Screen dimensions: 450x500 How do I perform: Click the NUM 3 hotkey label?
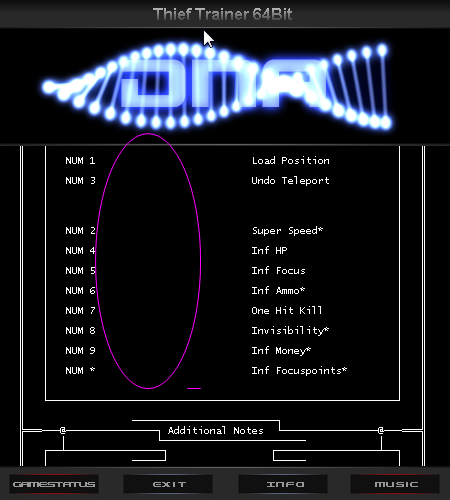(80, 181)
